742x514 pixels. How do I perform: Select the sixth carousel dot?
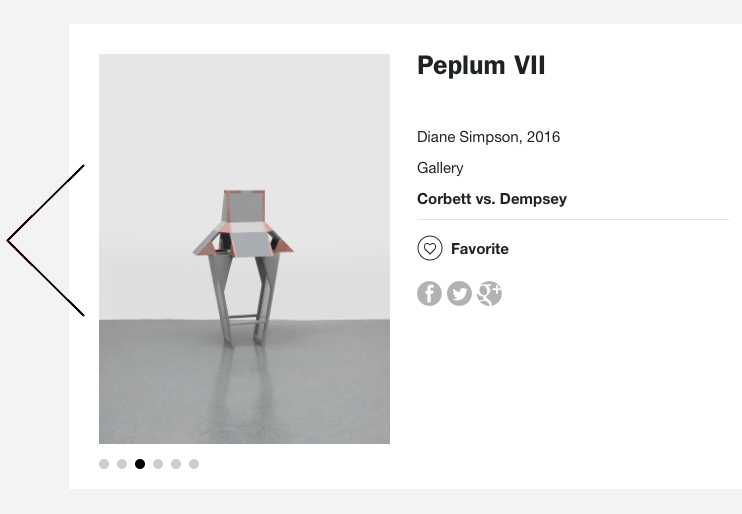tap(194, 464)
